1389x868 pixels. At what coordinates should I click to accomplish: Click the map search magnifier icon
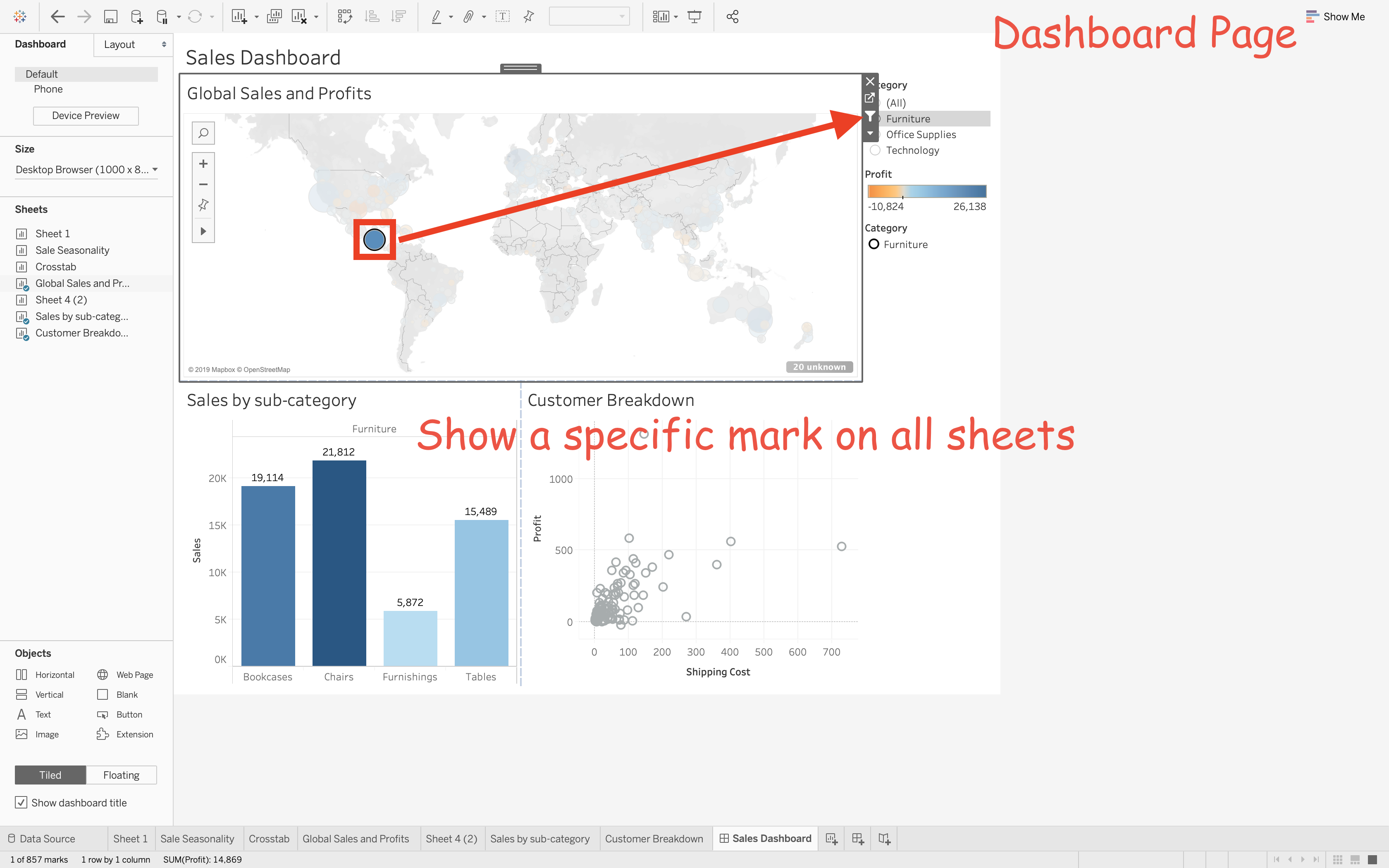pos(203,133)
